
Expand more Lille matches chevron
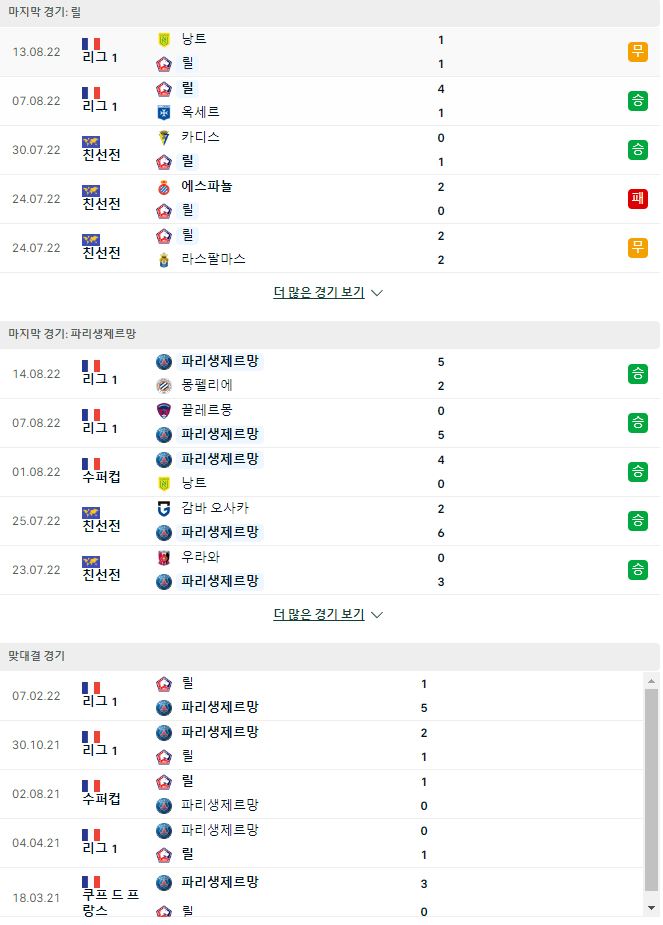[x=377, y=293]
